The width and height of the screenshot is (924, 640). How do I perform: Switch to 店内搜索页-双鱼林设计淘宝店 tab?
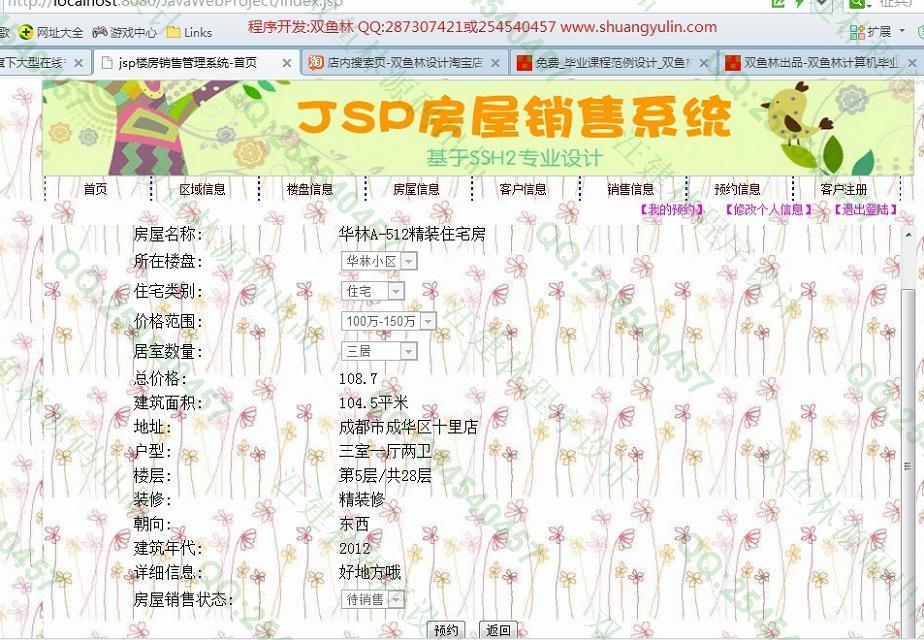tap(404, 62)
